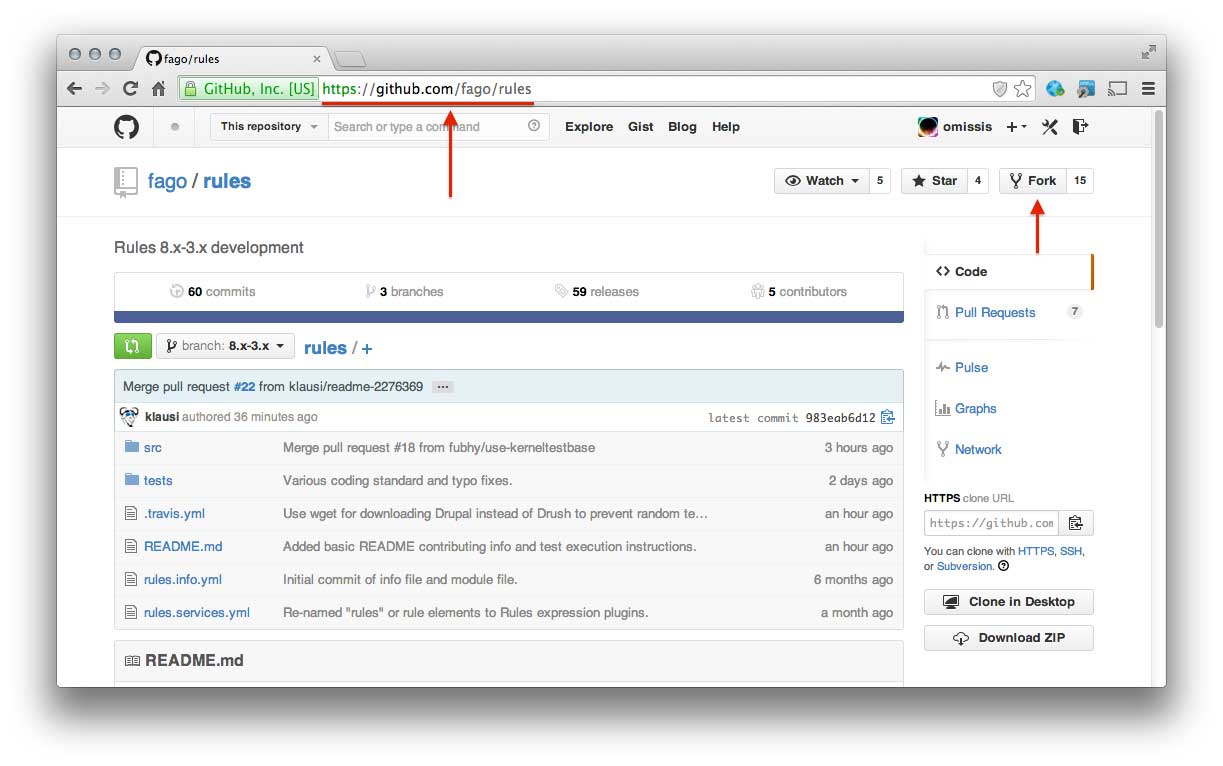Switch clone URL to Subversion

click(965, 566)
